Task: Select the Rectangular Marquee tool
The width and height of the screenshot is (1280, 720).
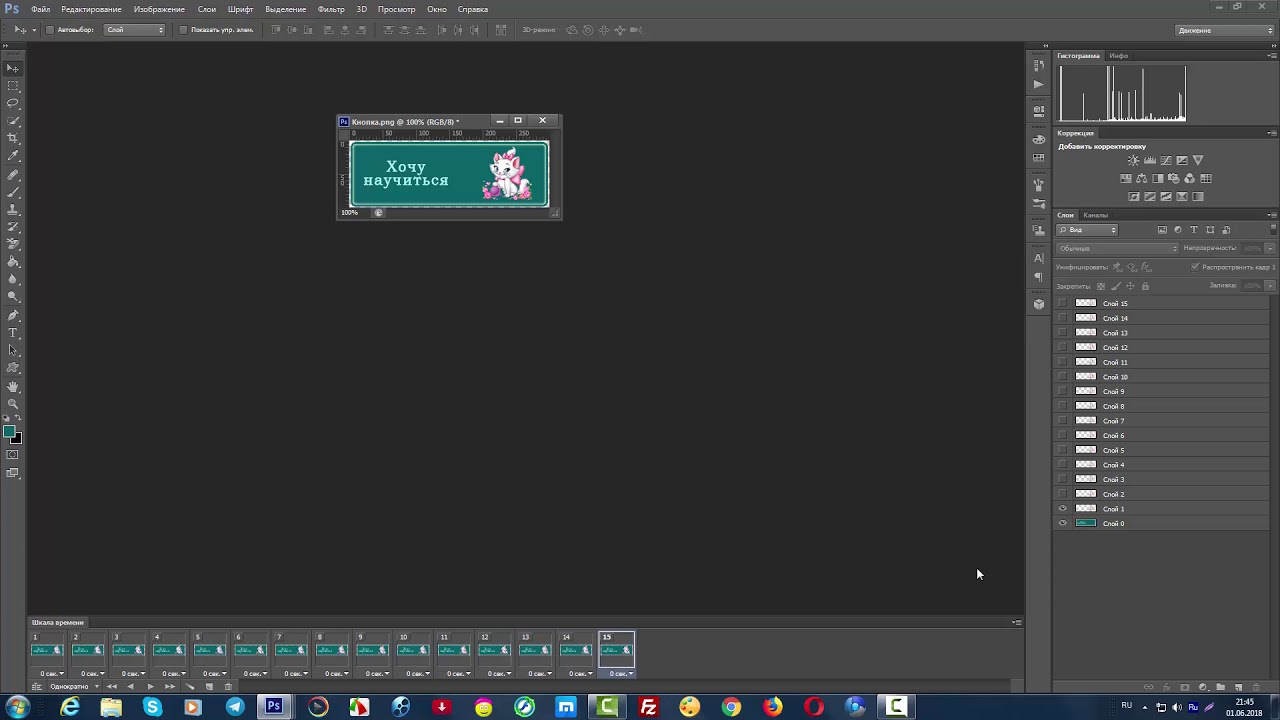Action: click(x=13, y=86)
